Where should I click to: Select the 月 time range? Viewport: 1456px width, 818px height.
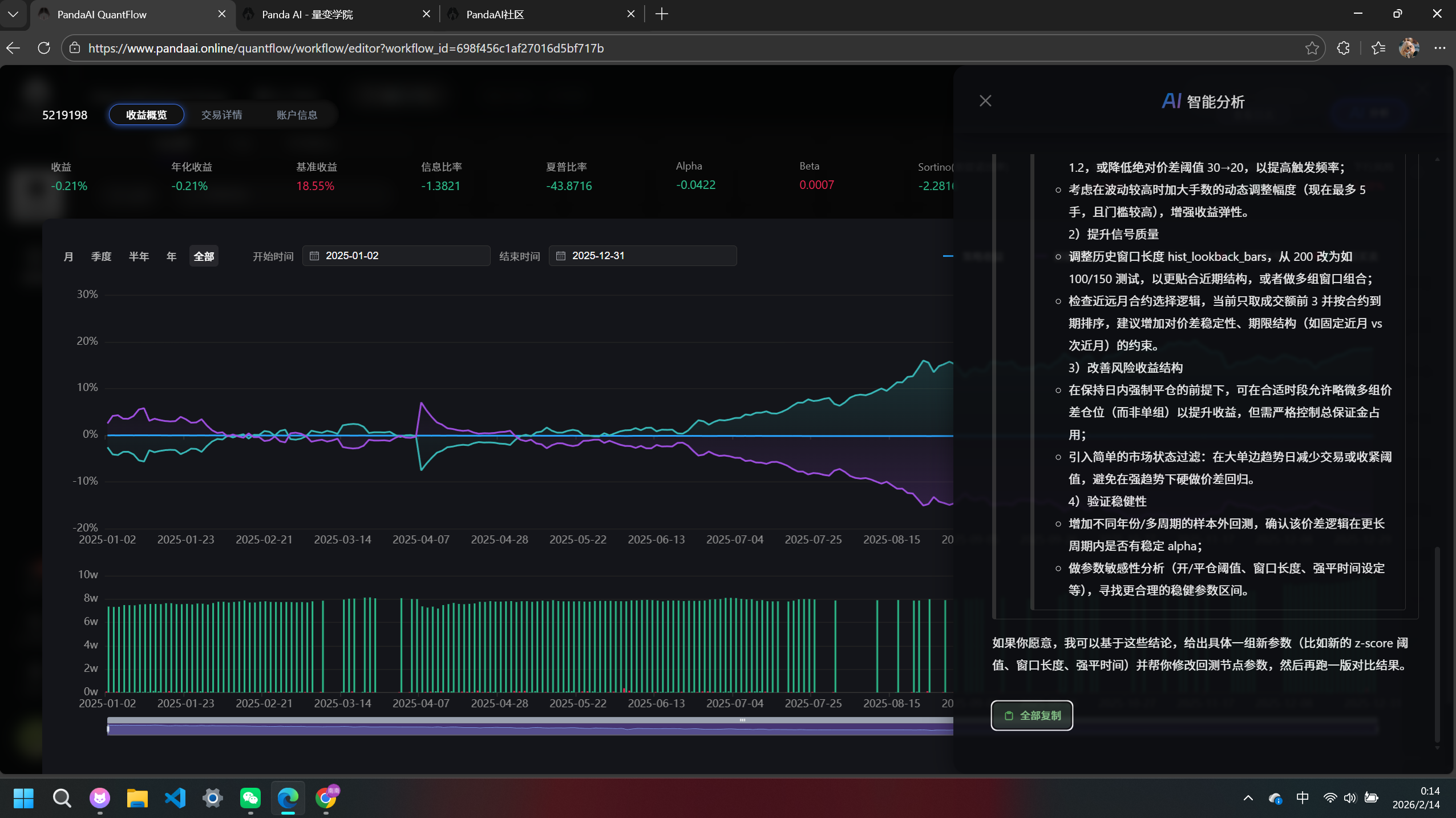pos(68,256)
